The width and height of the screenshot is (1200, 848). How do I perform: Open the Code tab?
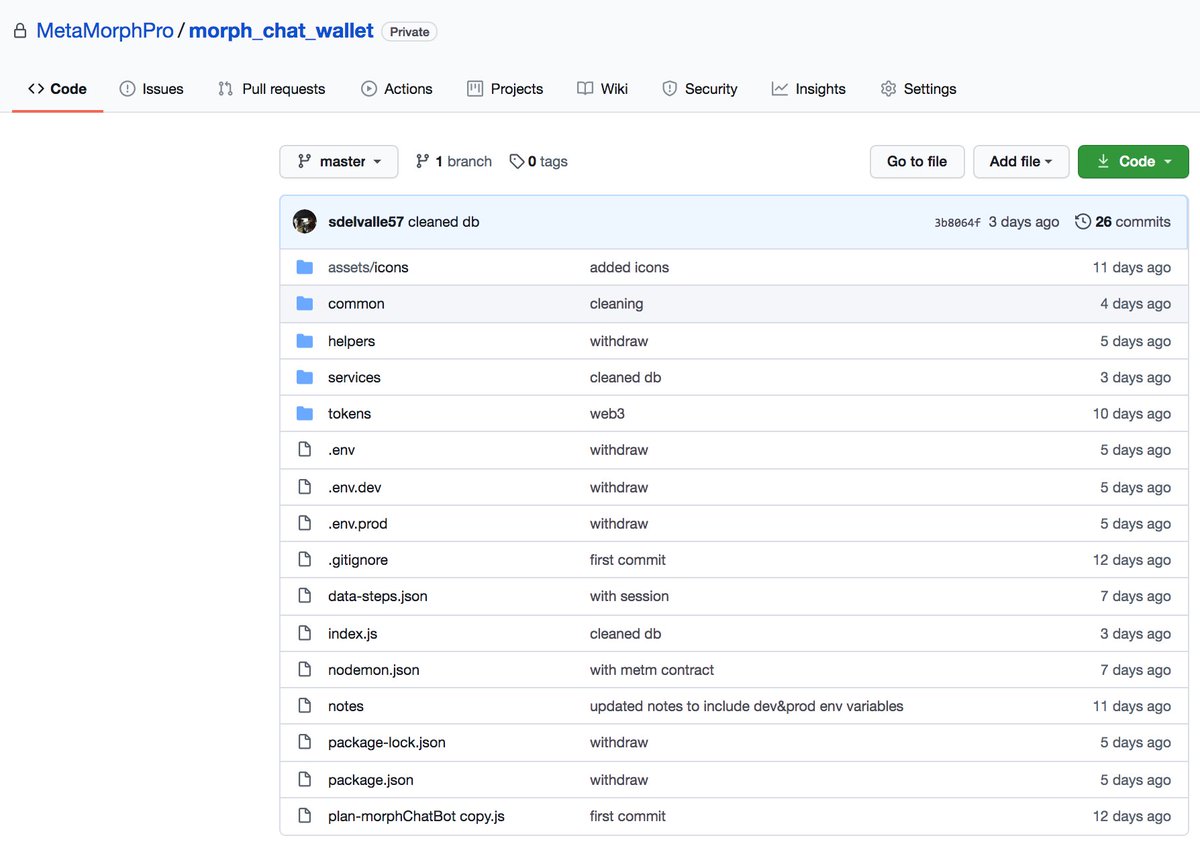[57, 89]
